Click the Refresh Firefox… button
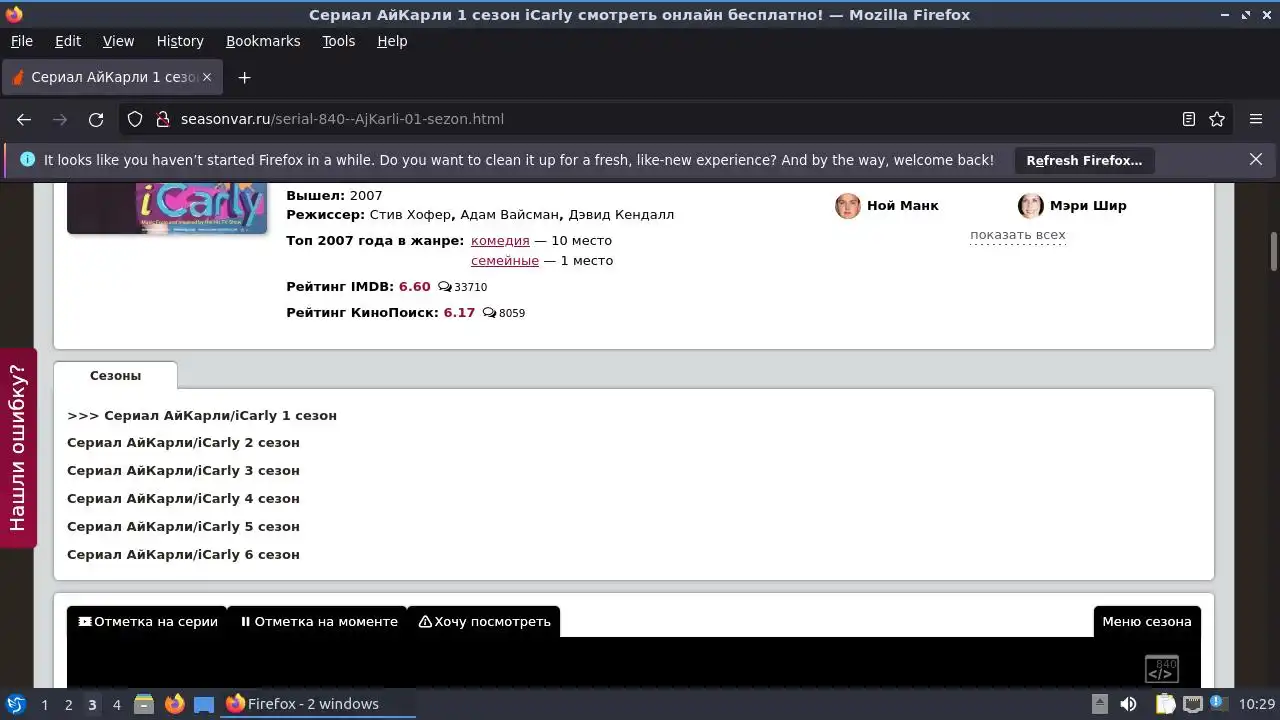 tap(1084, 160)
